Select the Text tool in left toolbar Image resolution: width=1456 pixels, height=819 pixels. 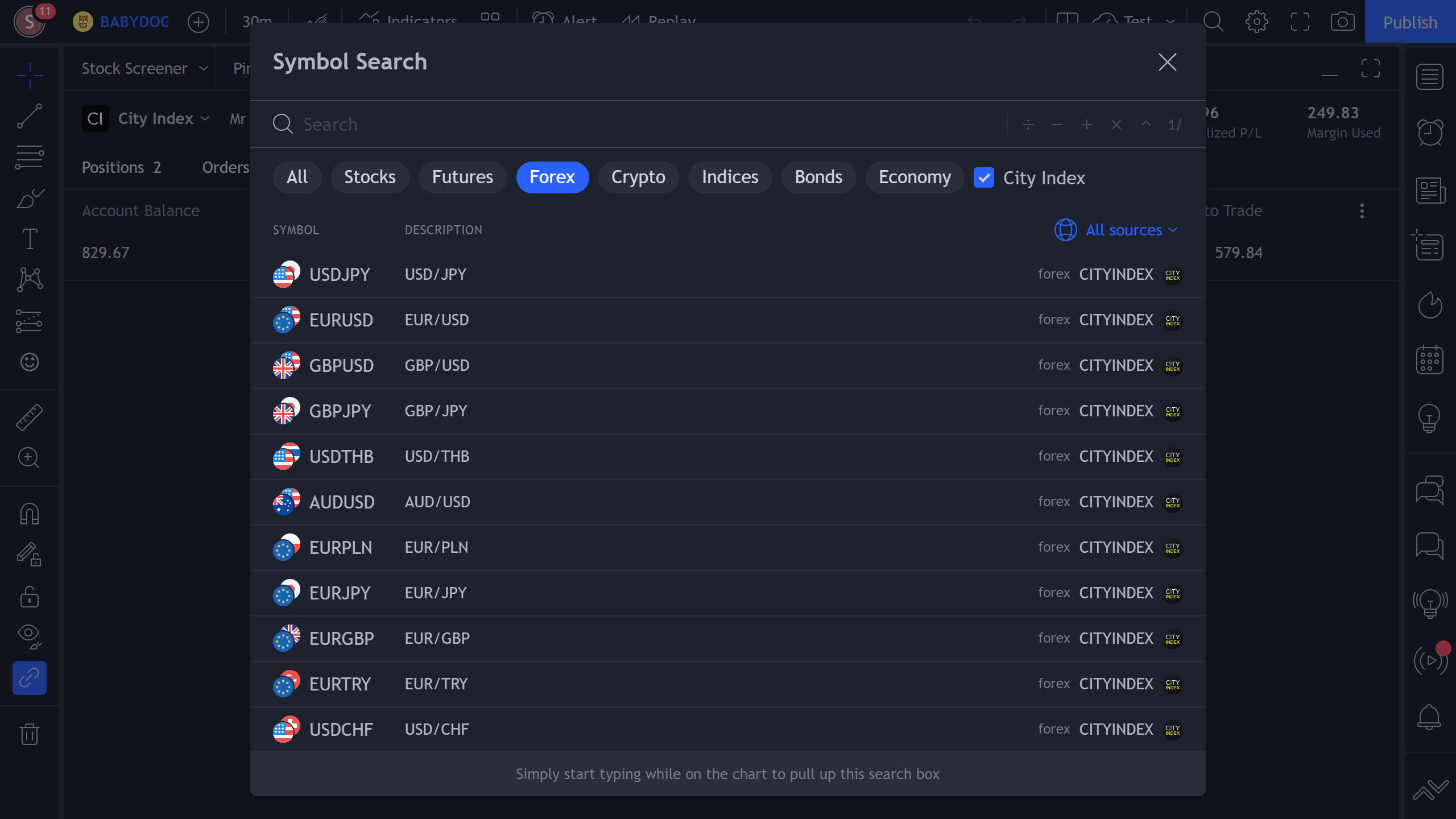[x=29, y=239]
